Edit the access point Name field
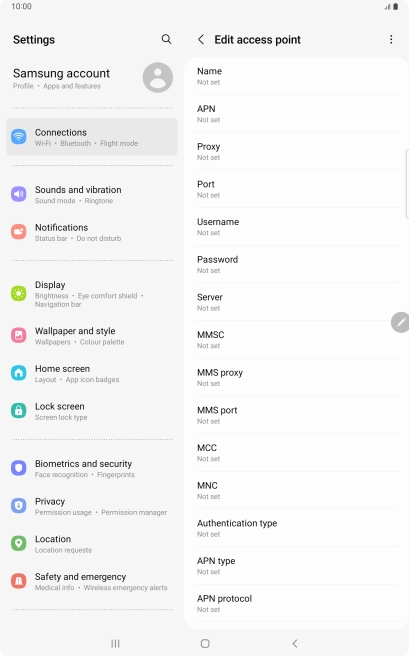Screen dimensions: 409x656 296,76
